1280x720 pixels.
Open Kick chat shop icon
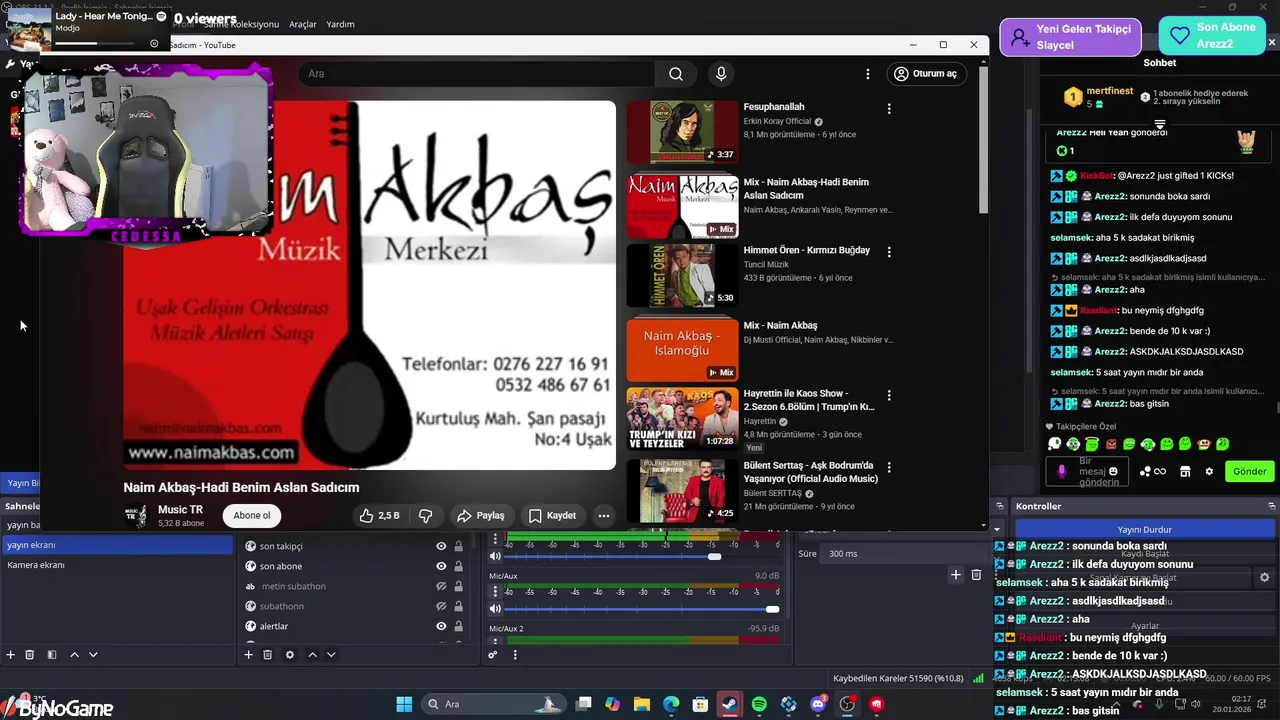pyautogui.click(x=1185, y=471)
